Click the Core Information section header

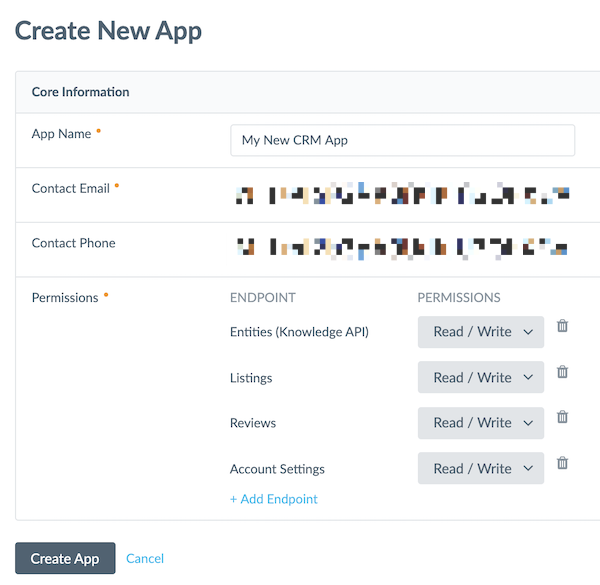(81, 92)
